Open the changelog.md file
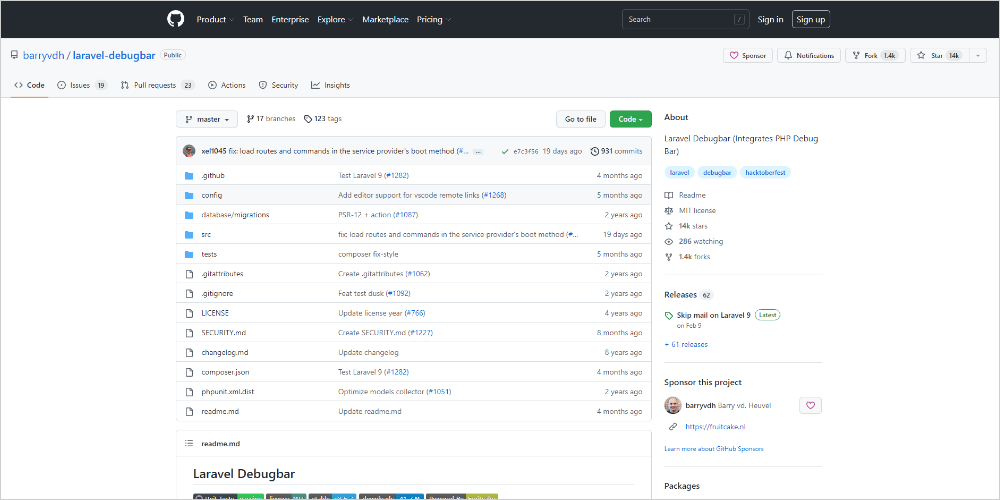 (224, 353)
